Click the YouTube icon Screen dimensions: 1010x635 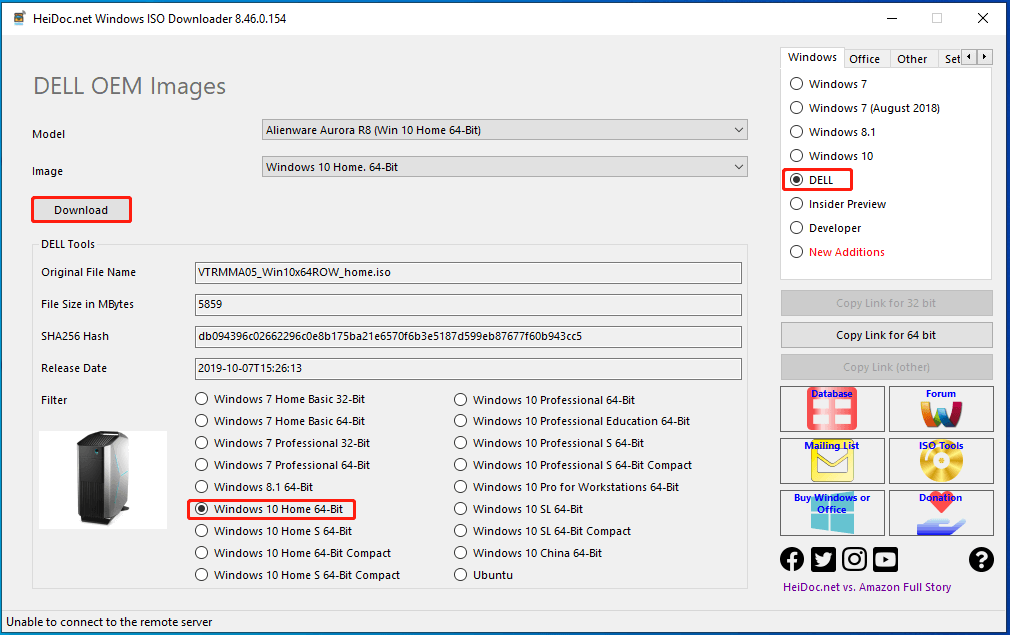[x=885, y=560]
